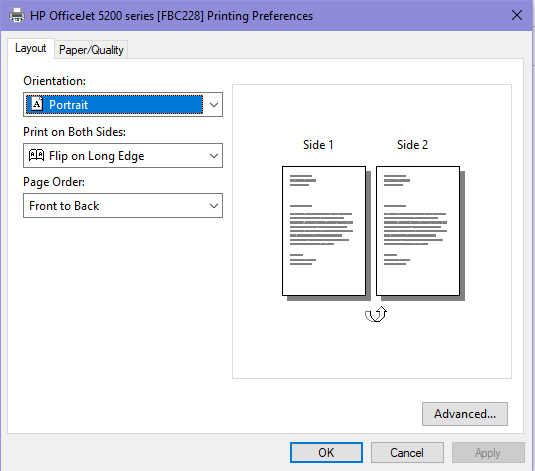Viewport: 535px width, 471px height.
Task: Click the Print on Both Sides: label
Action: click(74, 132)
